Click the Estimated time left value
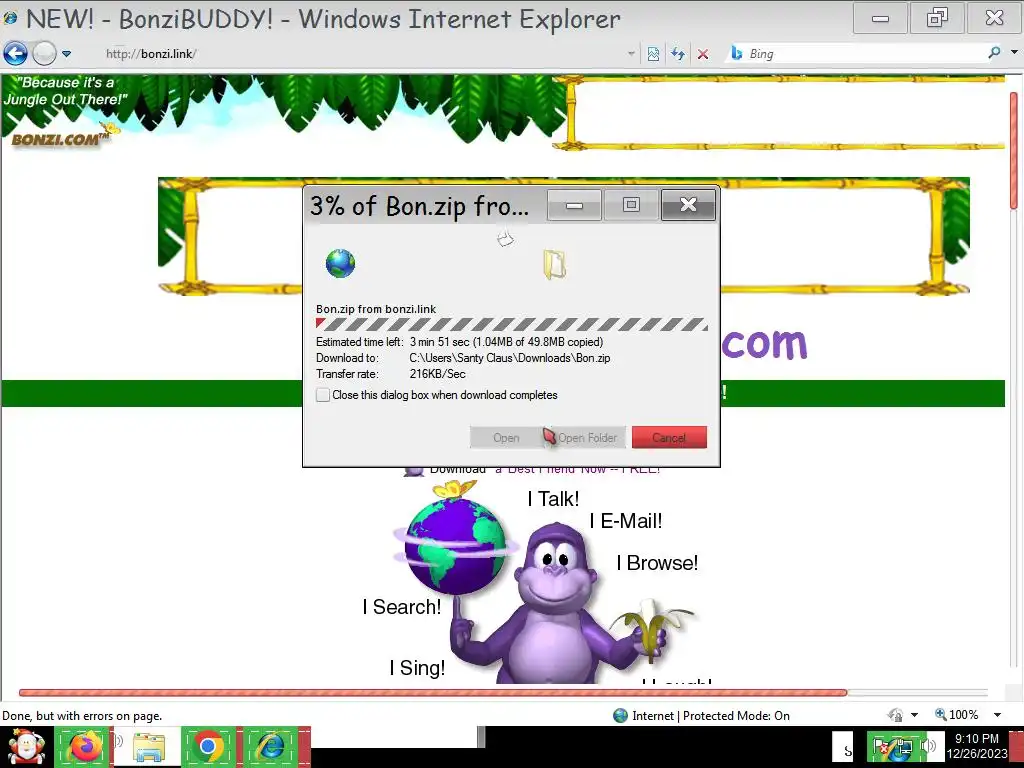The image size is (1024, 768). (x=506, y=342)
